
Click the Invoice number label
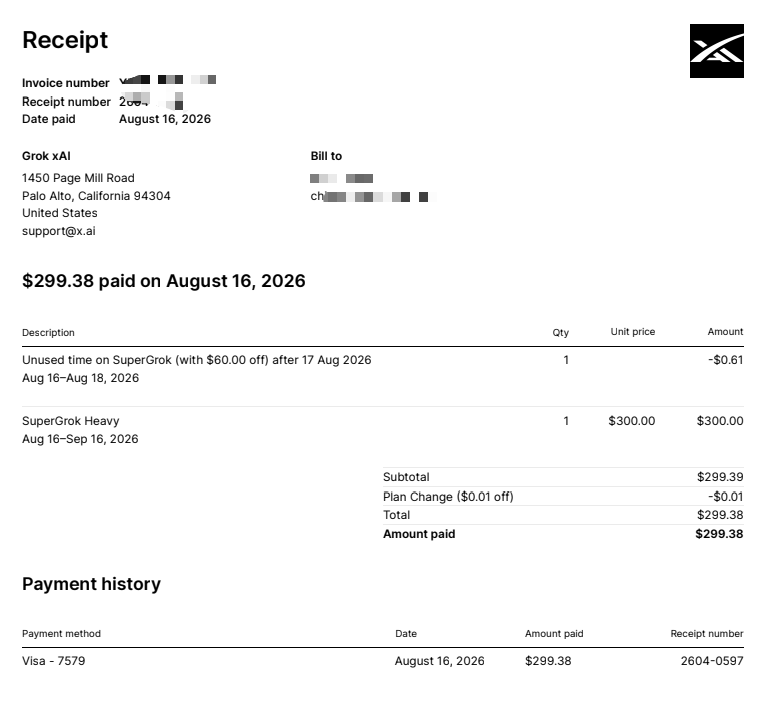(x=65, y=83)
